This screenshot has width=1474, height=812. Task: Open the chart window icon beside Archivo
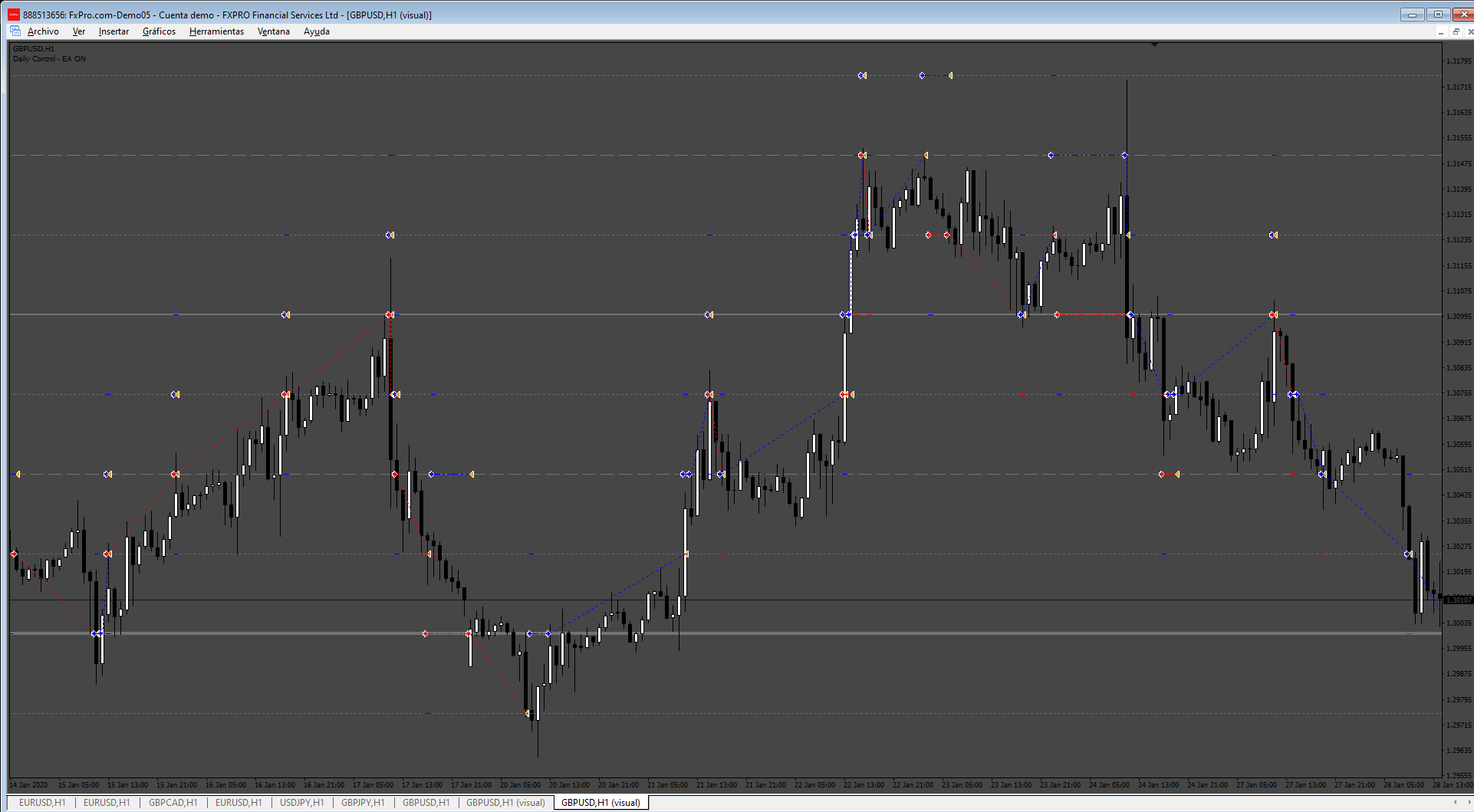tap(15, 31)
